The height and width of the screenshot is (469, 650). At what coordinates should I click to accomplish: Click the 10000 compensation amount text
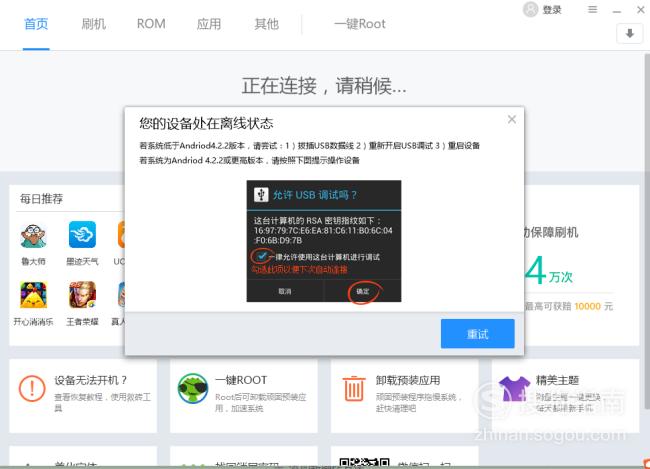coord(587,306)
